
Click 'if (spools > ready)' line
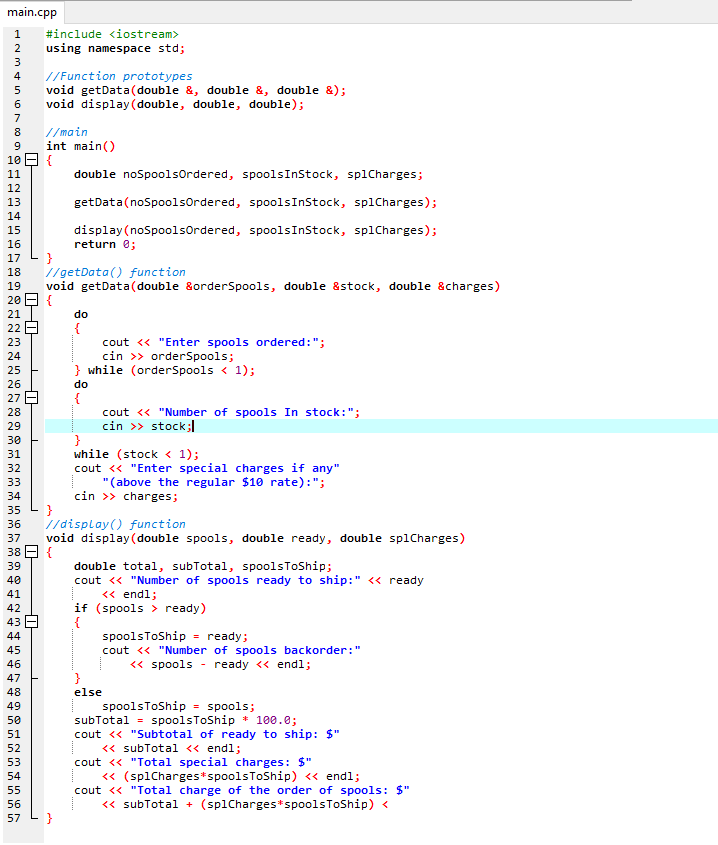point(140,608)
